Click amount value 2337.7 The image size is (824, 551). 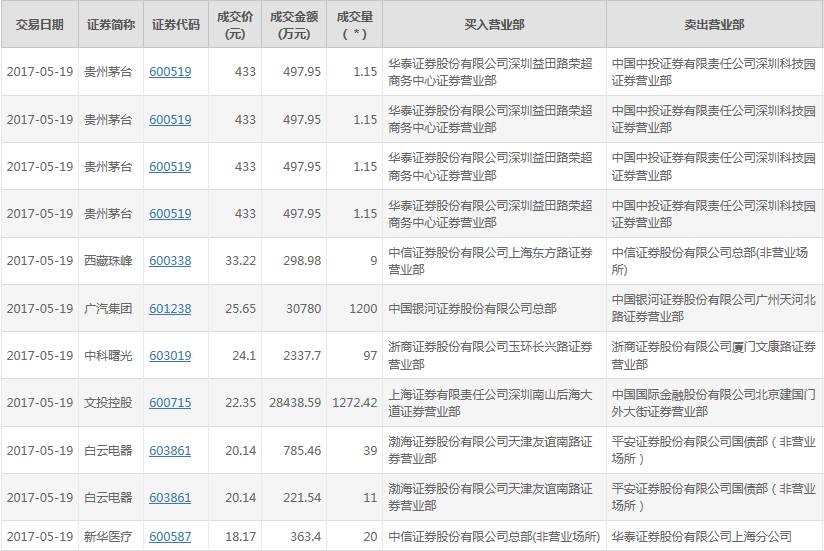pyautogui.click(x=302, y=356)
